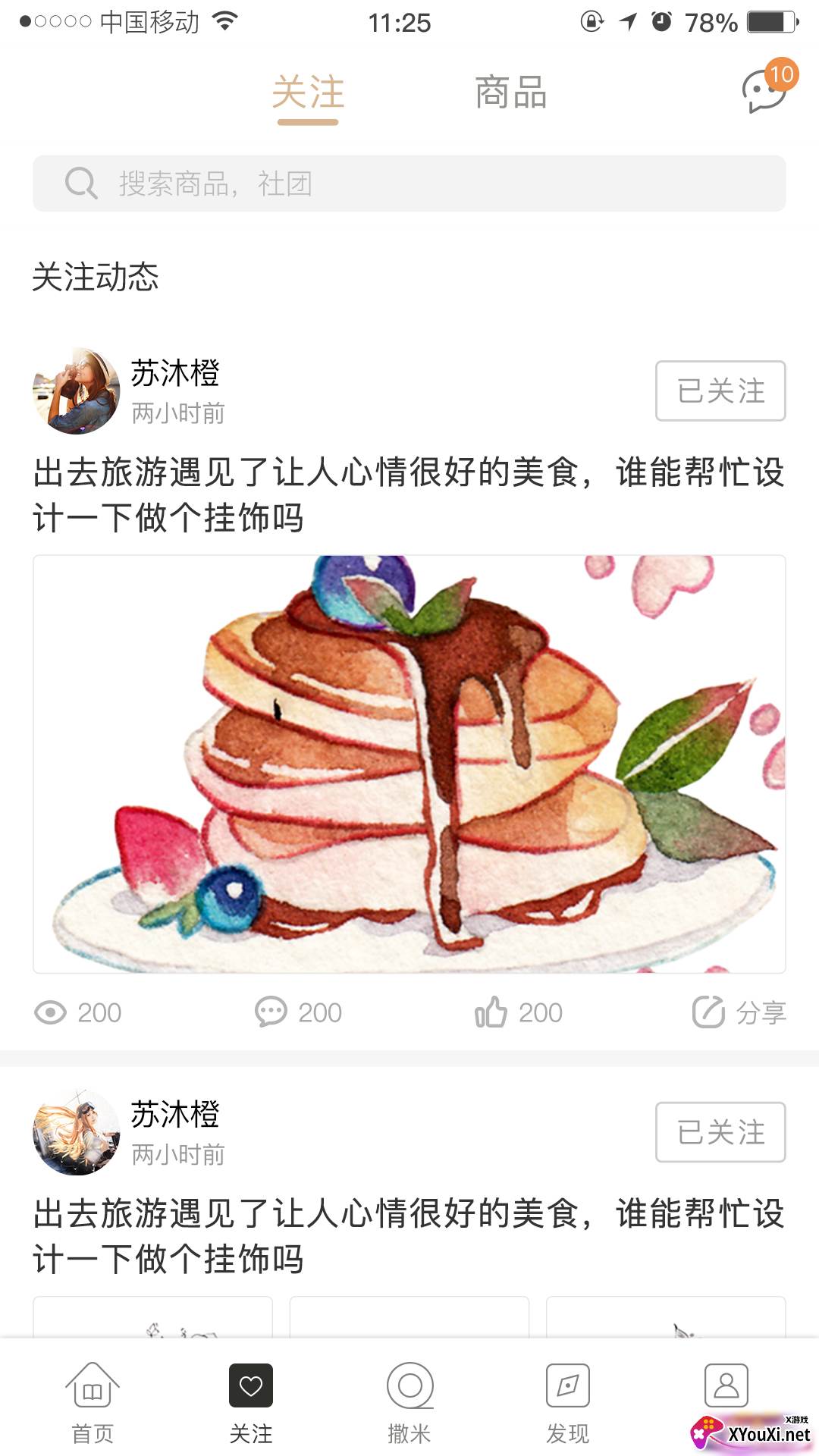The height and width of the screenshot is (1456, 819).
Task: Tap first post's avatar of girl with camera
Action: (x=77, y=391)
